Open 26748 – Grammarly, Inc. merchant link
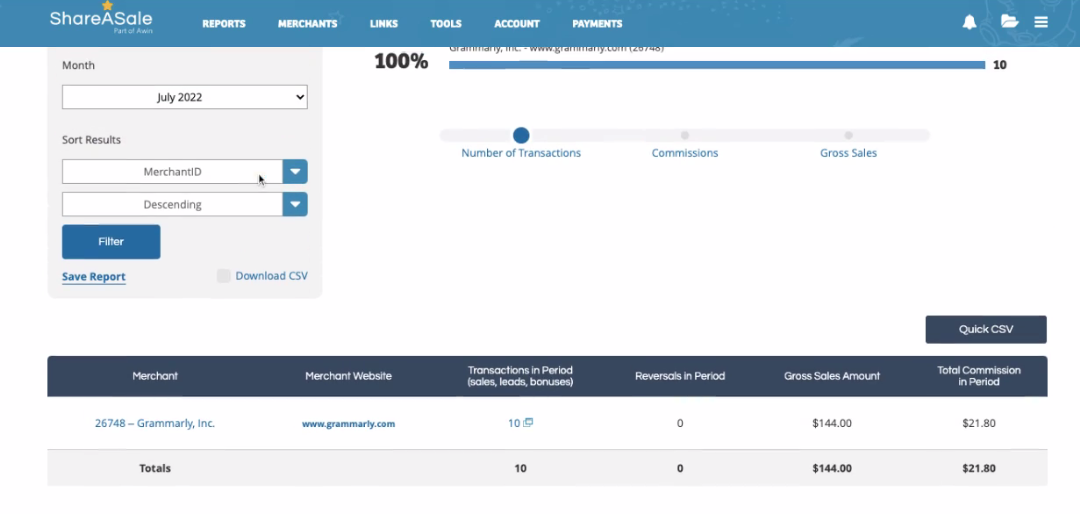 click(x=155, y=423)
